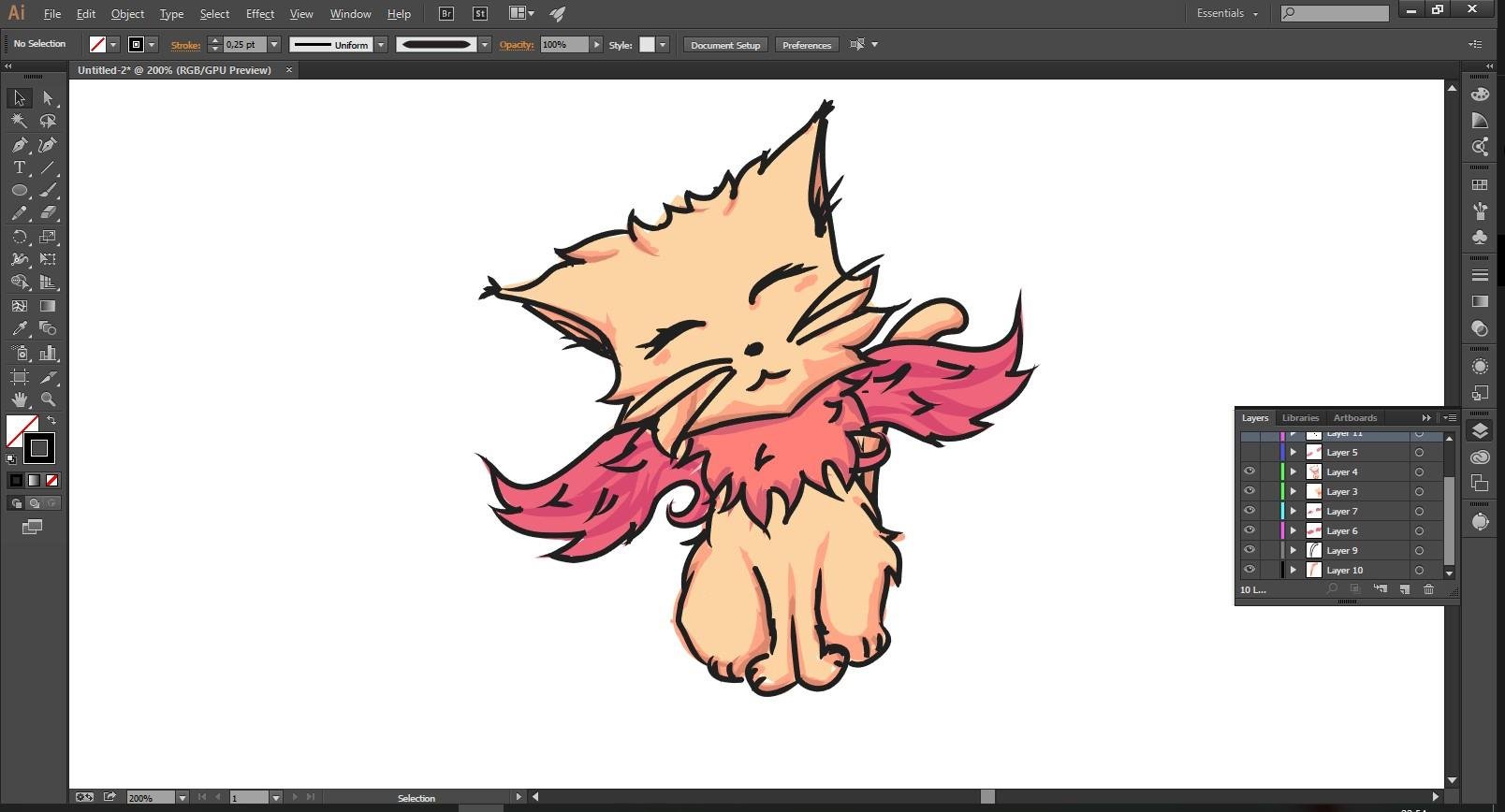
Task: Select the Eyedropper tool
Action: point(20,328)
